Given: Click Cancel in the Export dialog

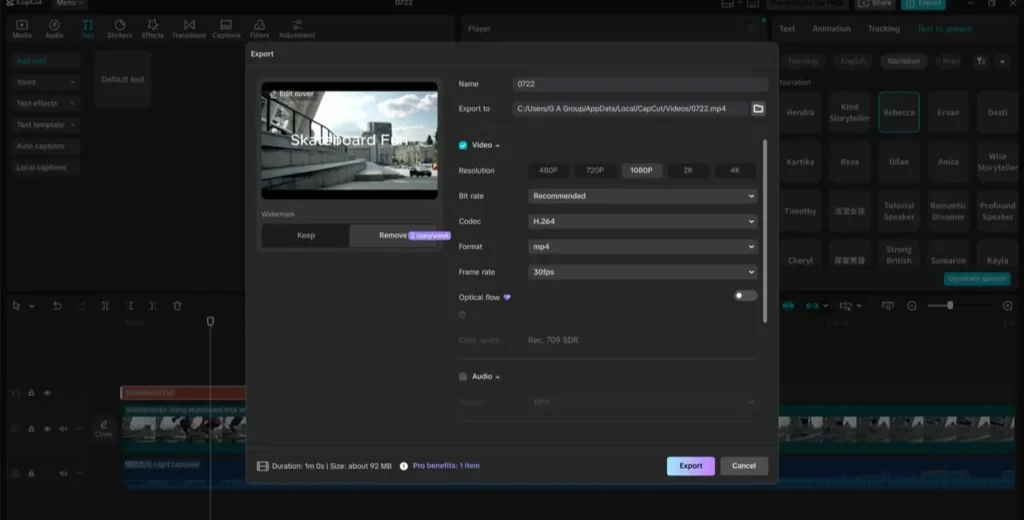Looking at the screenshot, I should pyautogui.click(x=744, y=466).
